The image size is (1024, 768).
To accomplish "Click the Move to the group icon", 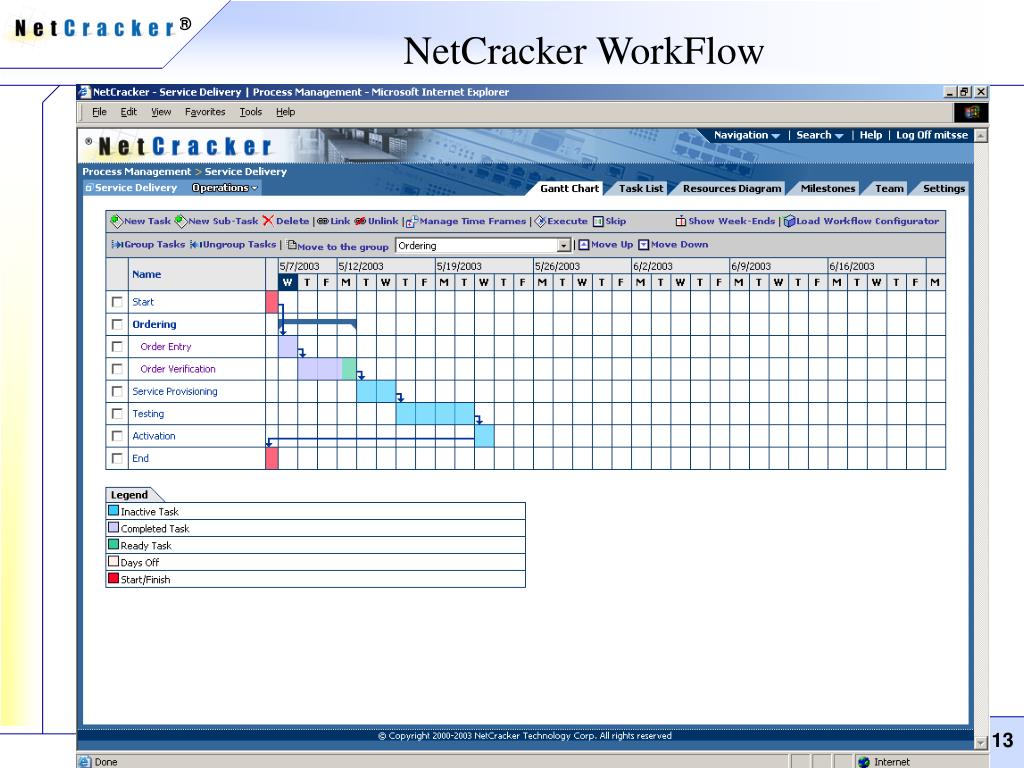I will [291, 245].
